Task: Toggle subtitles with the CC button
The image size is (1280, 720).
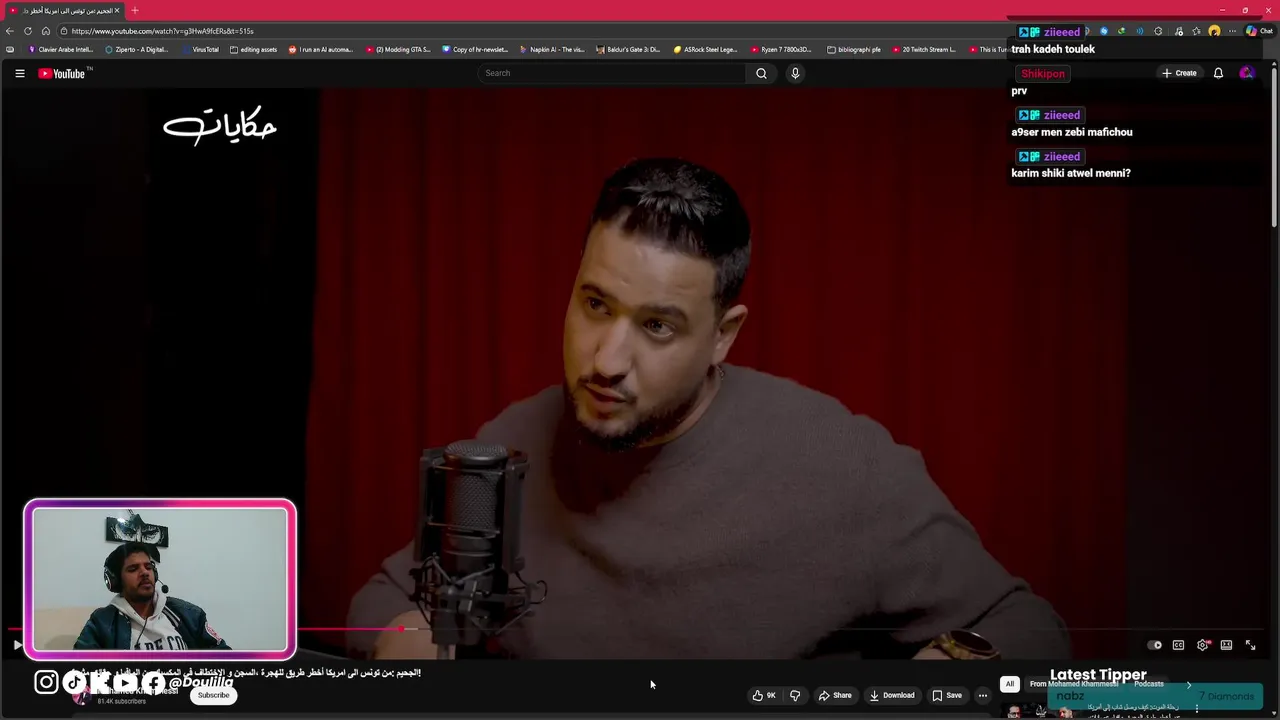Action: (x=1178, y=645)
